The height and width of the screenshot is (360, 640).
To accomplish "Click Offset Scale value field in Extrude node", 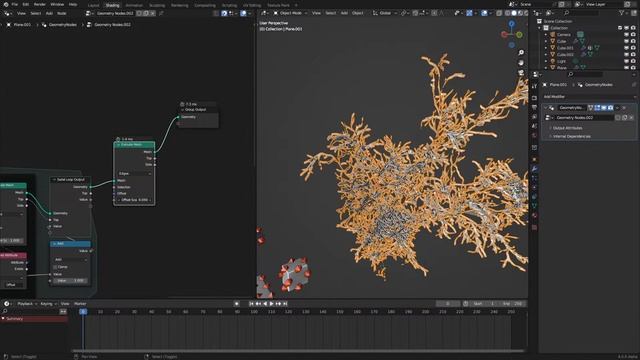I will [134, 200].
